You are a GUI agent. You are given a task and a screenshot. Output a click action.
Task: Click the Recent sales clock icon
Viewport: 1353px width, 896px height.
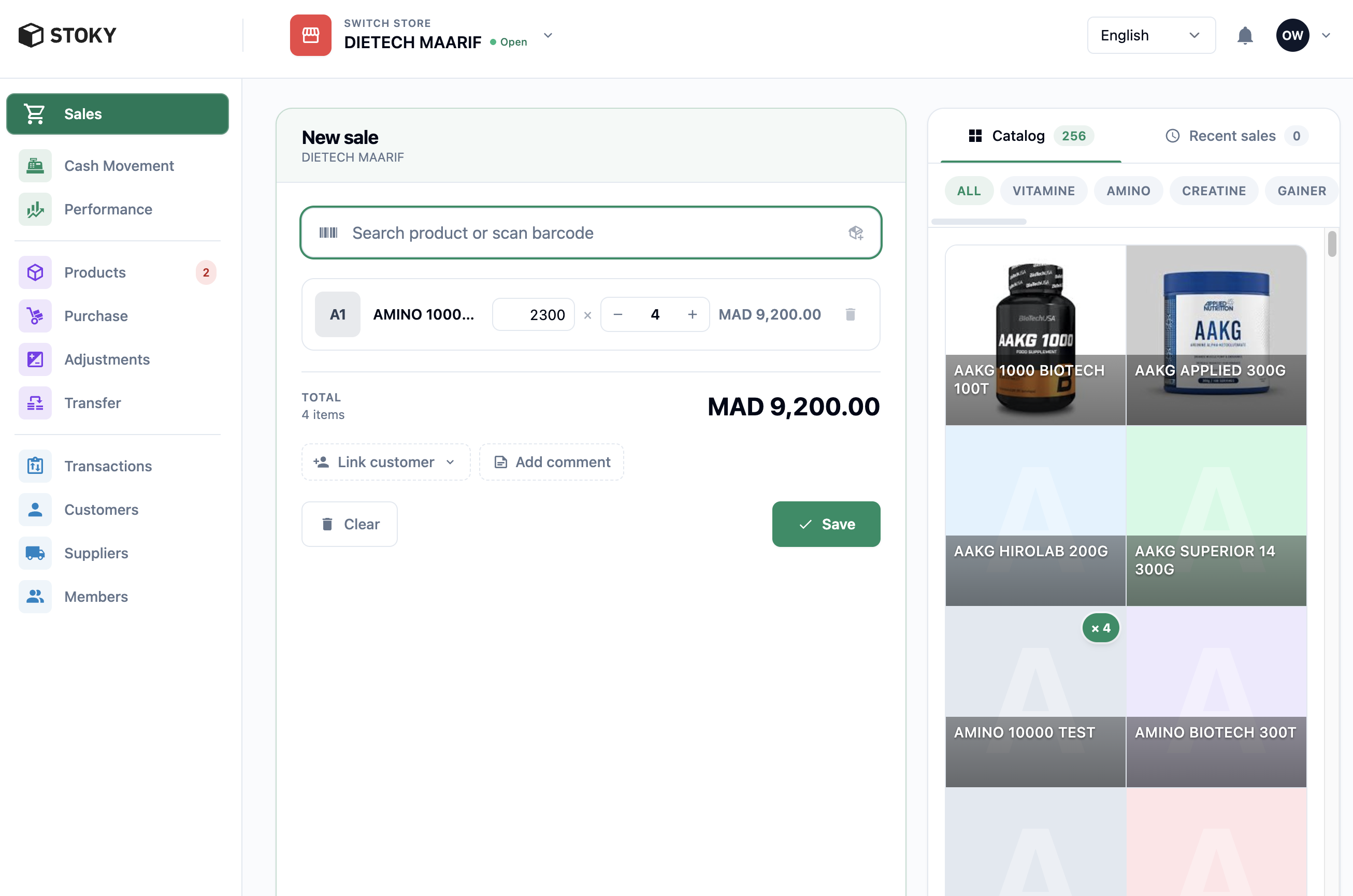tap(1172, 135)
